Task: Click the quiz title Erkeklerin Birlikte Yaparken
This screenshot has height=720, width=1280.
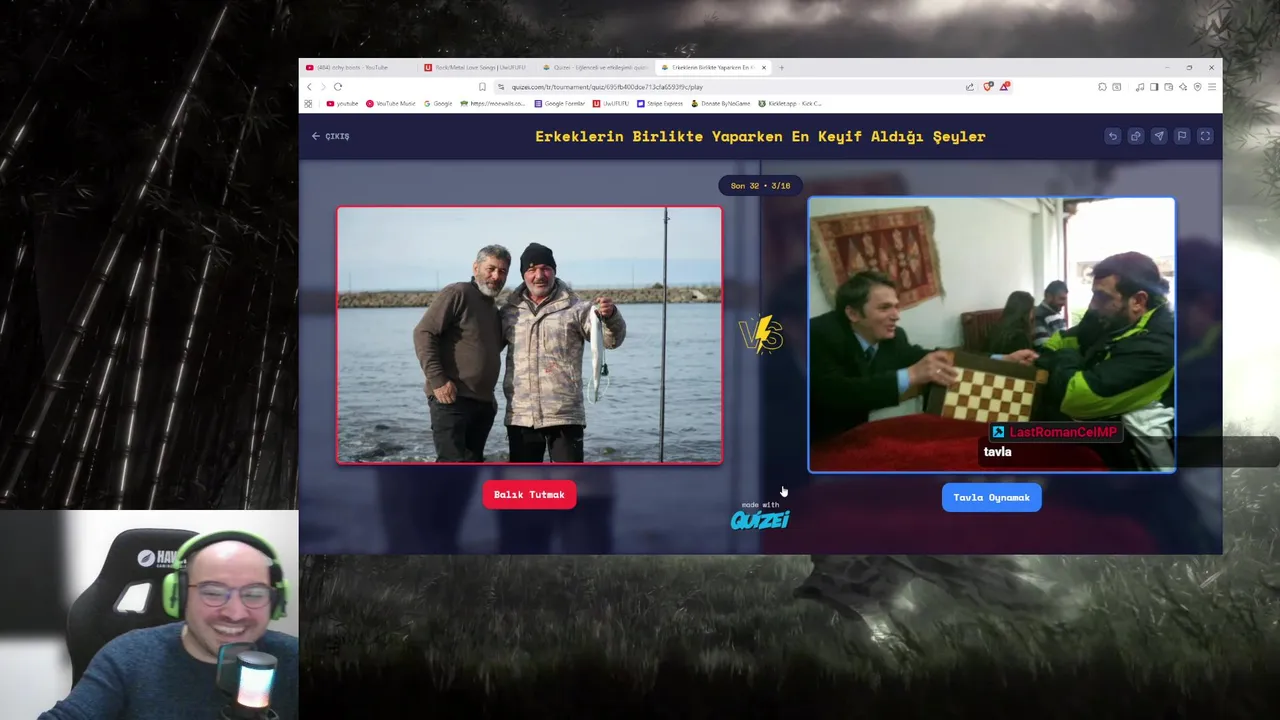Action: [760, 136]
